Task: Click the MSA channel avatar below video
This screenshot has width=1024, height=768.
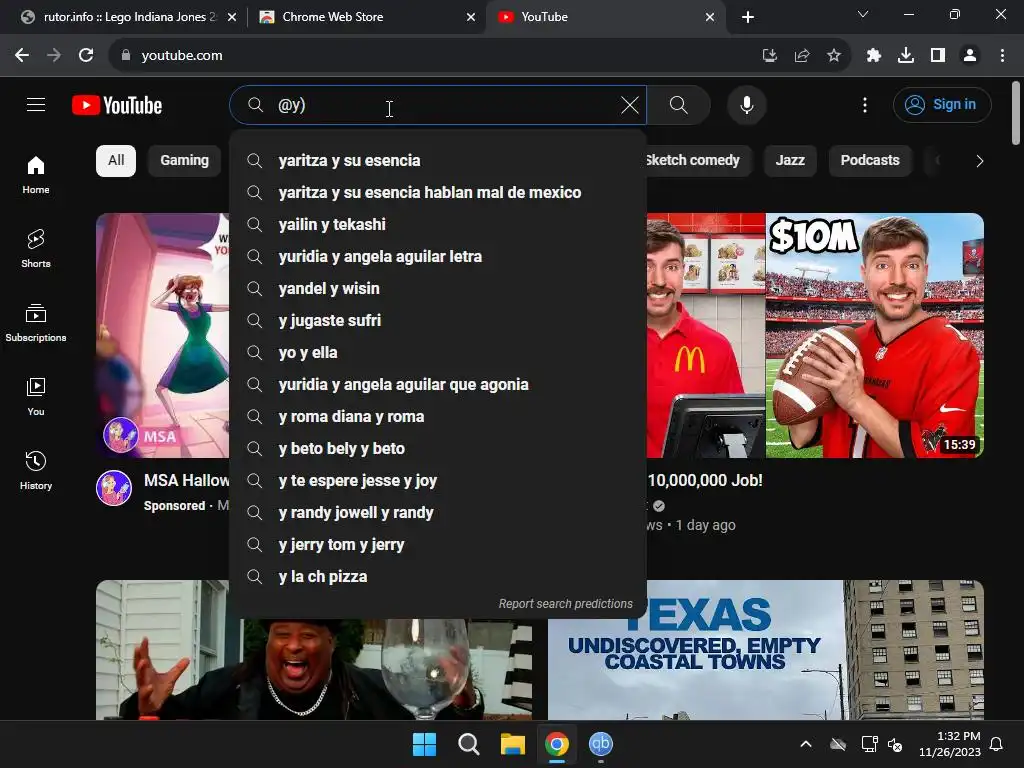Action: [114, 488]
